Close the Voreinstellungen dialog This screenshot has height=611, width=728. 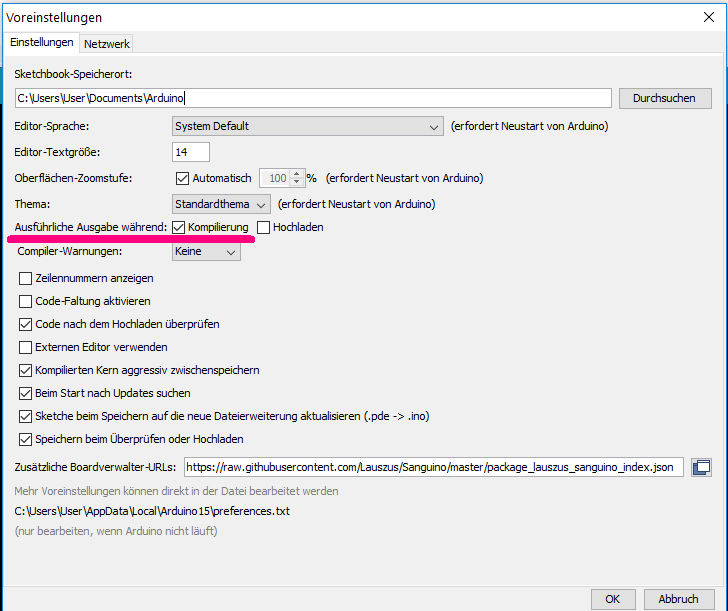(x=708, y=17)
